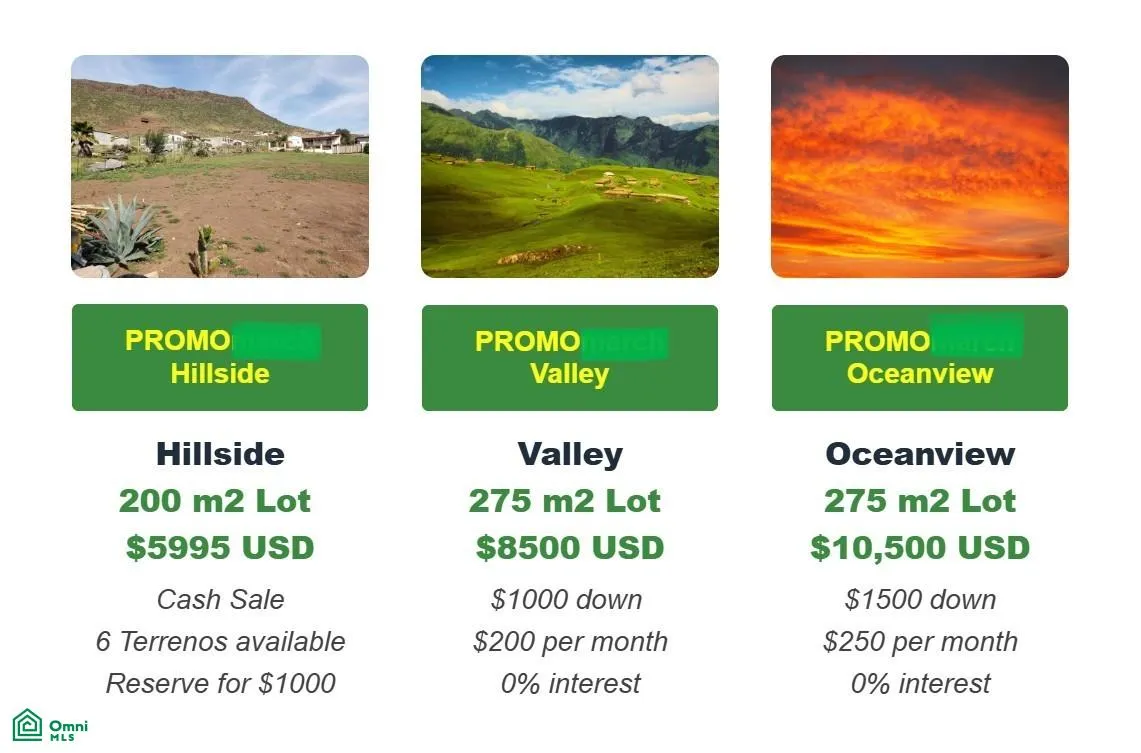This screenshot has width=1141, height=753.
Task: Click the $8500 USD price
Action: [x=570, y=547]
